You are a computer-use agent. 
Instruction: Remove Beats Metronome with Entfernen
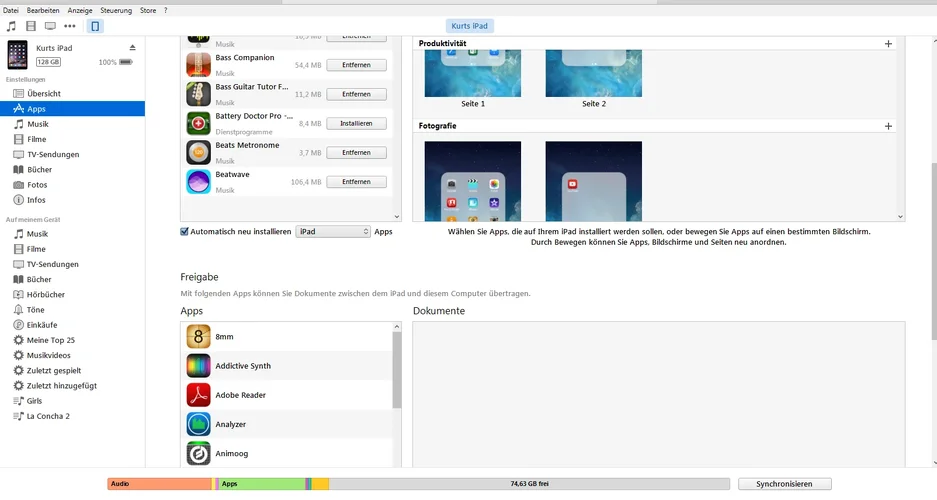(x=356, y=153)
